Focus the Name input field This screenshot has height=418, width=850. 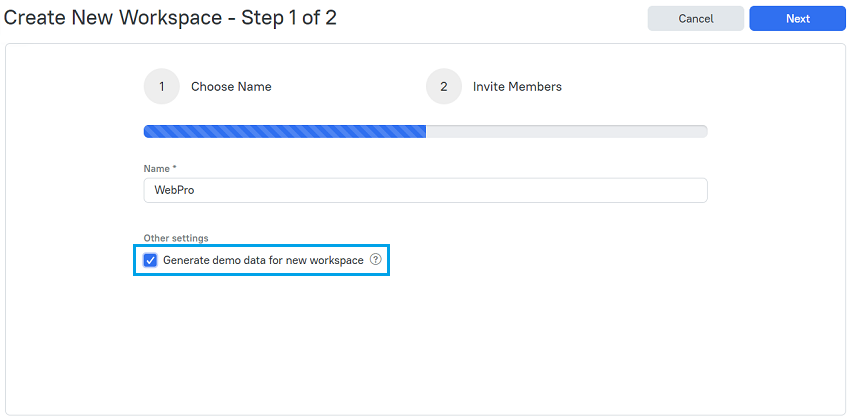pos(426,190)
